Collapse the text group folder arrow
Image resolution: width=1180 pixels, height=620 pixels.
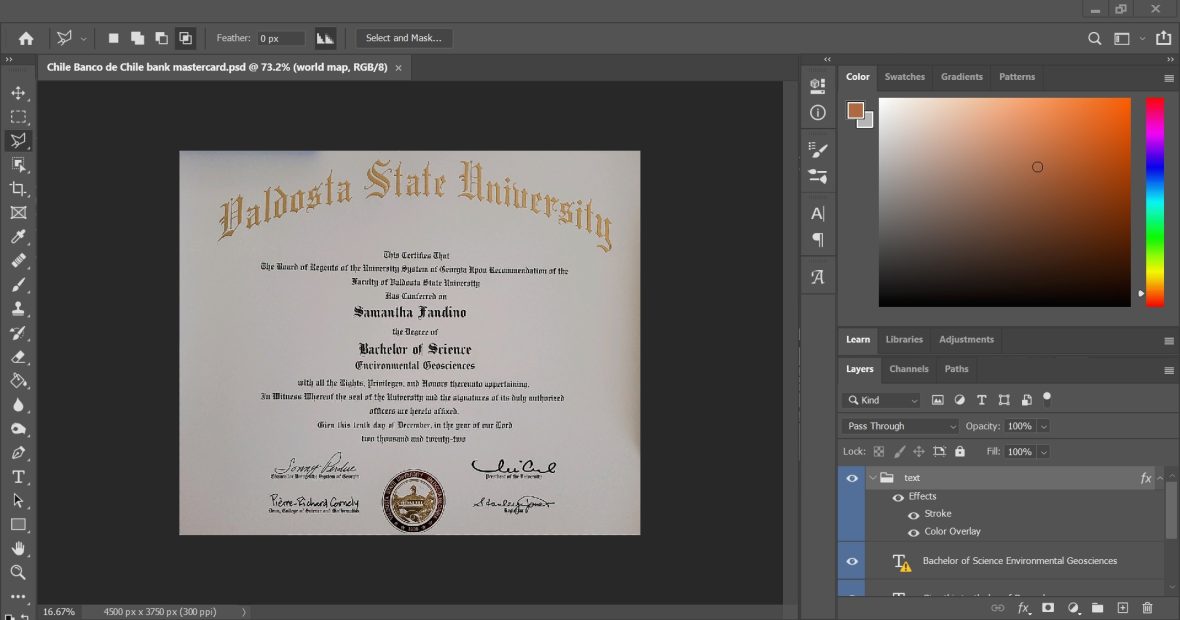[x=873, y=478]
